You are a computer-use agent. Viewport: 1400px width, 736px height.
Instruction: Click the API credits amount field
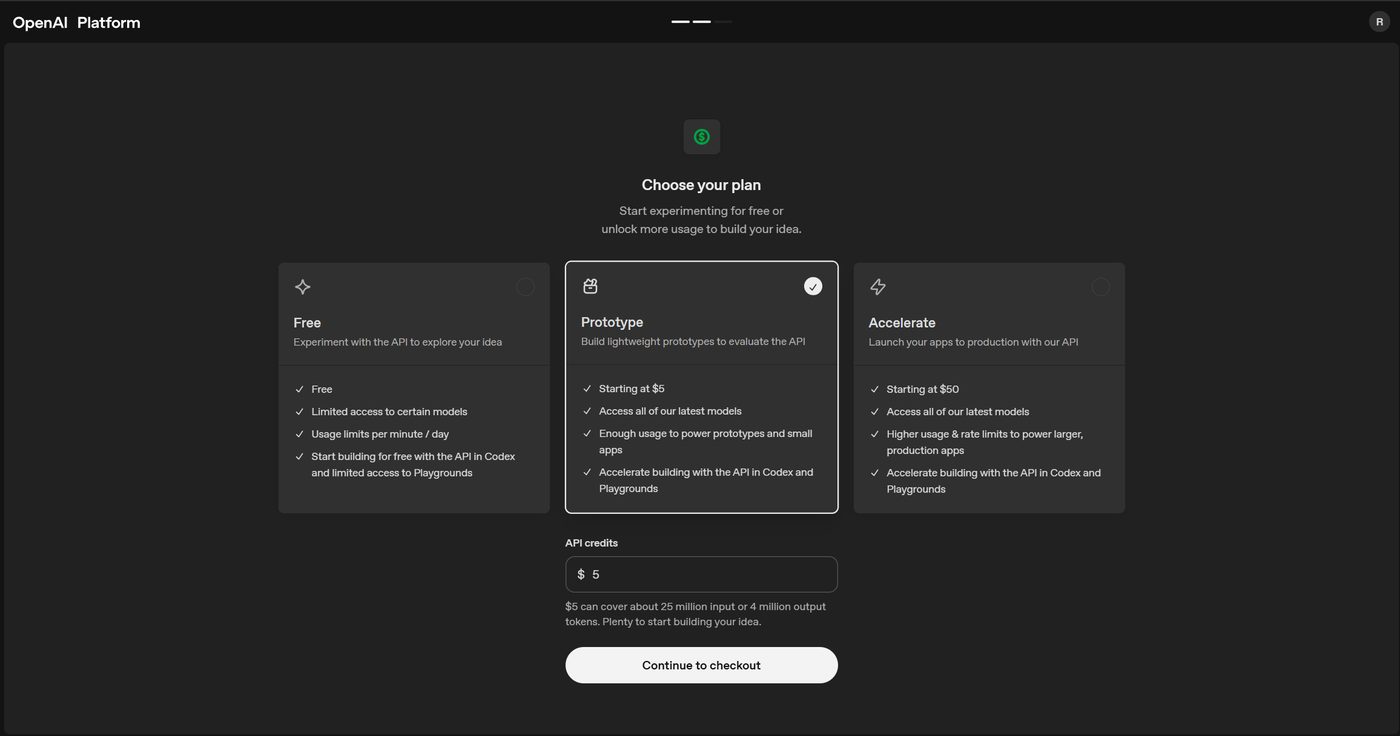coord(701,574)
